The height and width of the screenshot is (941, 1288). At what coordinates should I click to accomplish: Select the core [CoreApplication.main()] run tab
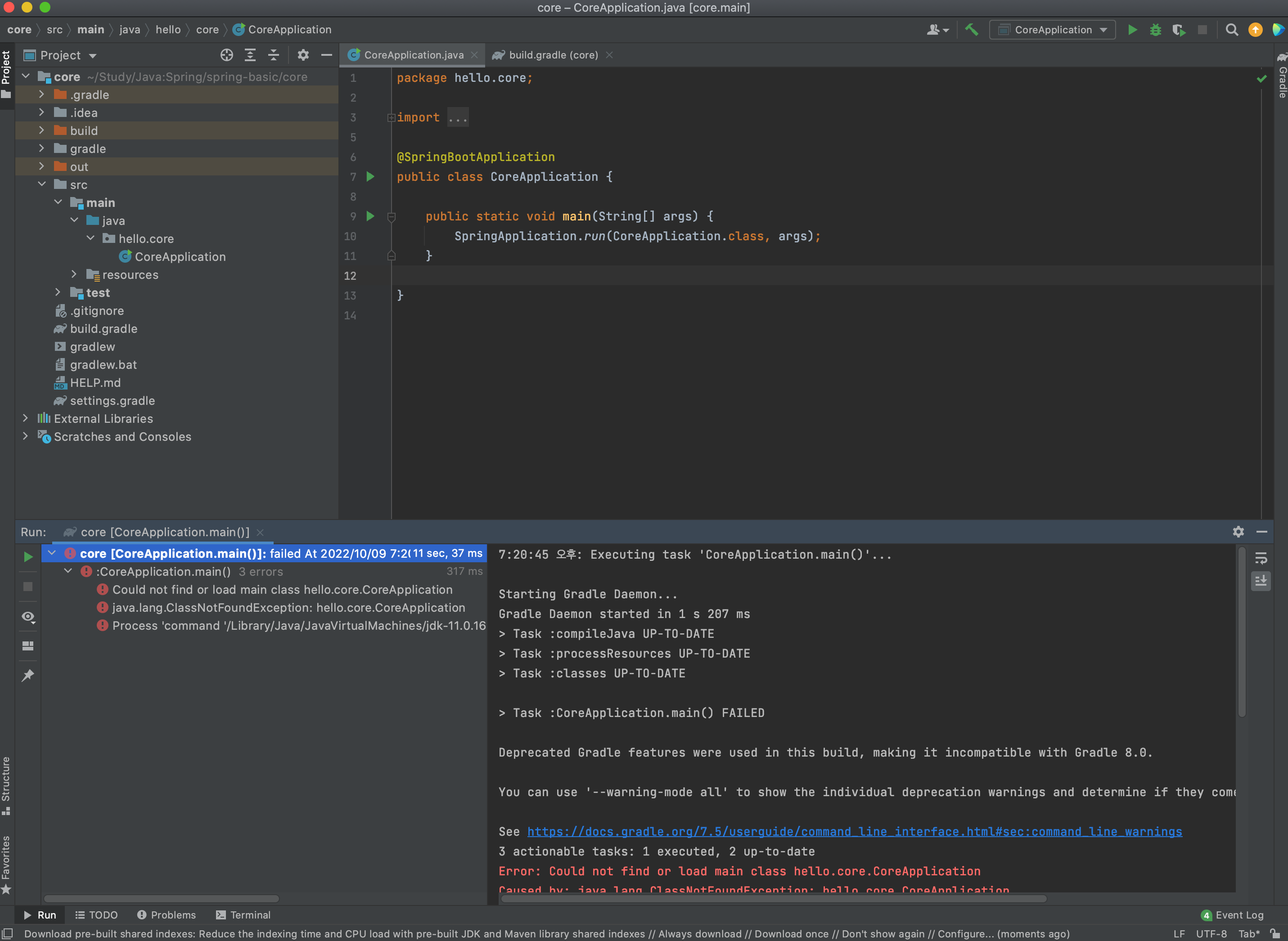(x=163, y=532)
